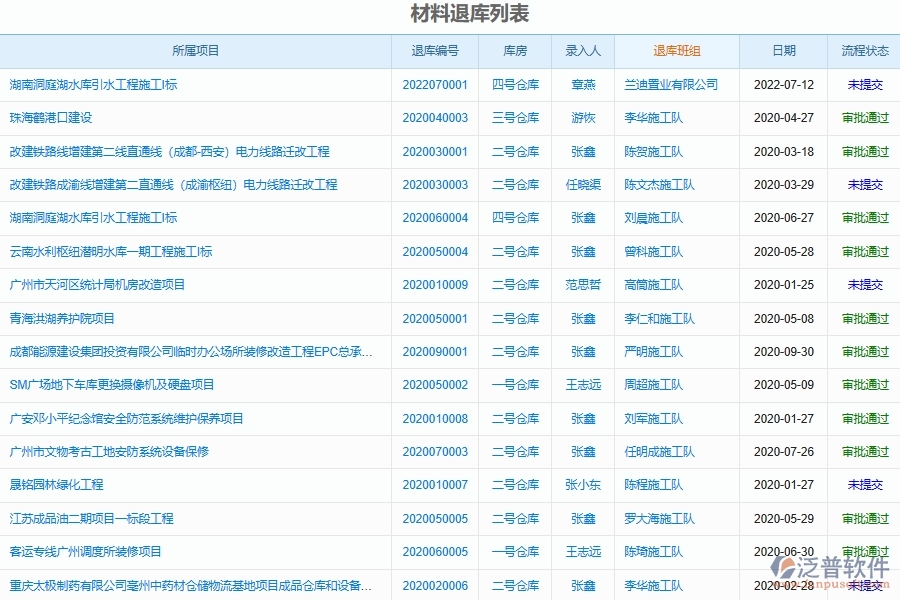Open return record 2022070001
The width and height of the screenshot is (900, 600).
point(433,84)
